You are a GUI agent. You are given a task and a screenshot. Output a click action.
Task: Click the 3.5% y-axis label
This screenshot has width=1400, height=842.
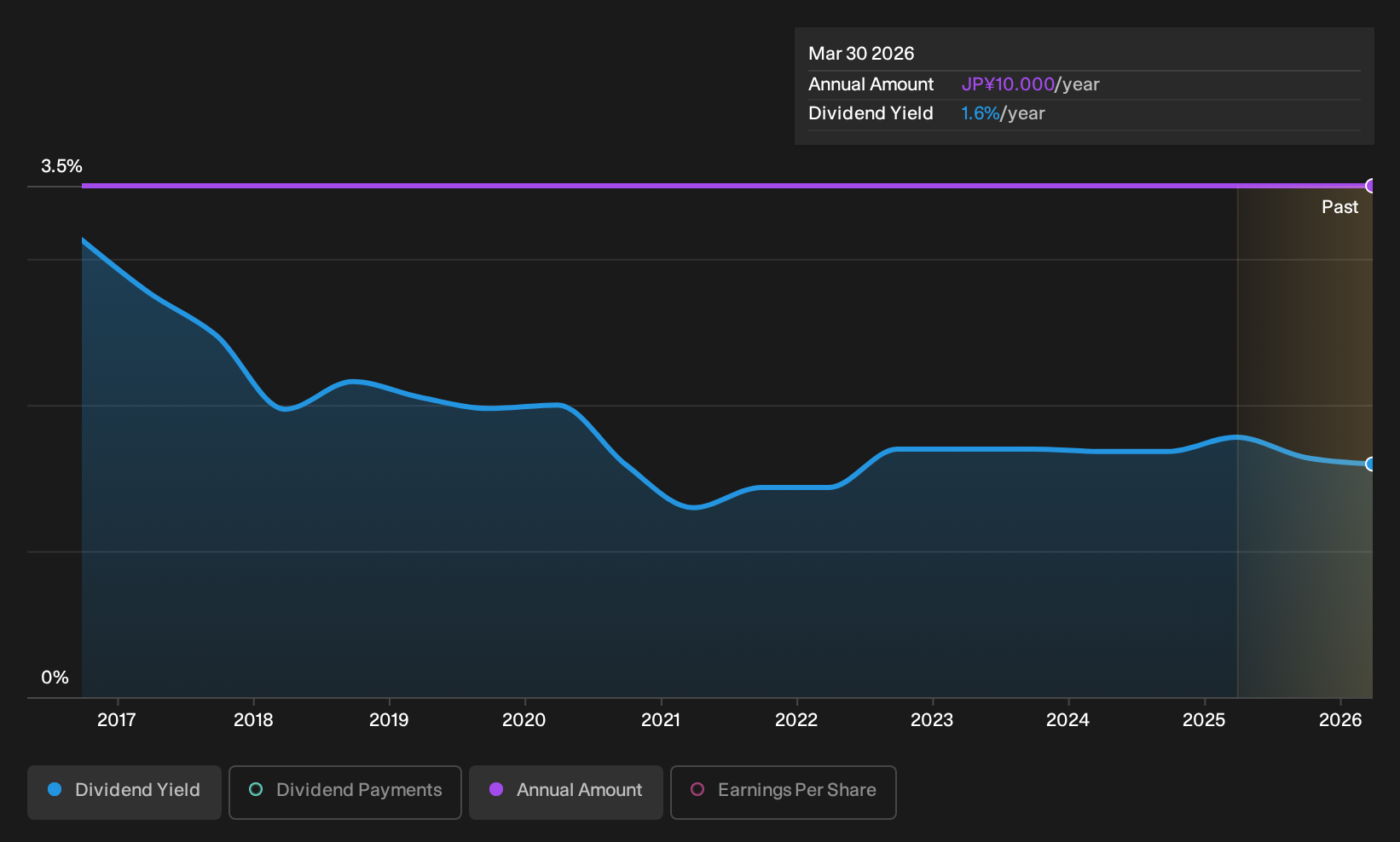pyautogui.click(x=61, y=166)
